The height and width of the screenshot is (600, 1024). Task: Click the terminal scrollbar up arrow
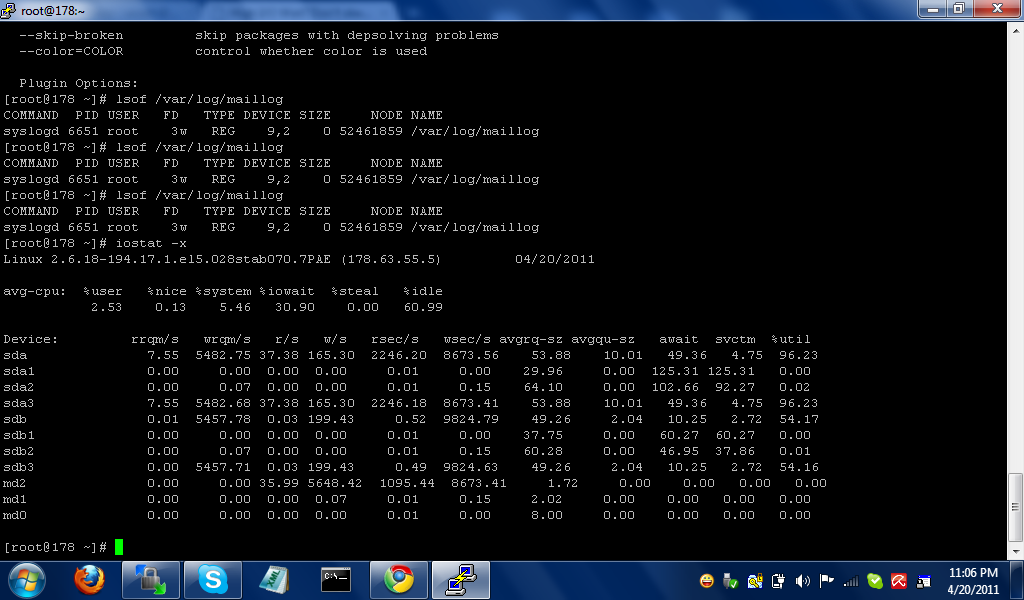click(1015, 29)
